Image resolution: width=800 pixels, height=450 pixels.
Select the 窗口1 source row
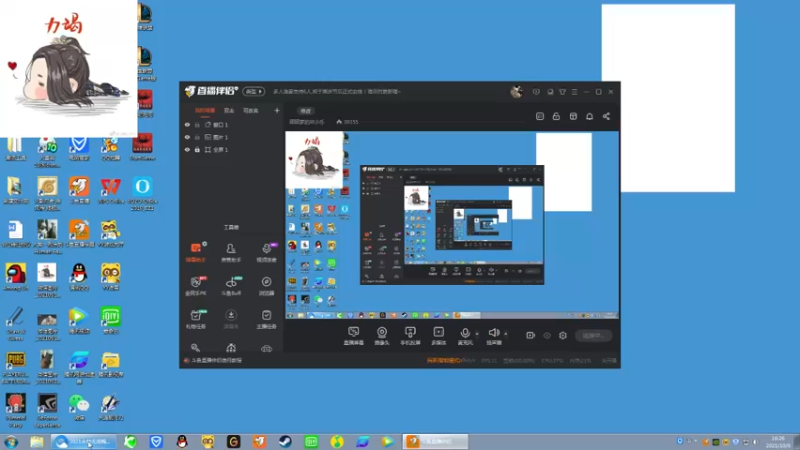[232, 124]
